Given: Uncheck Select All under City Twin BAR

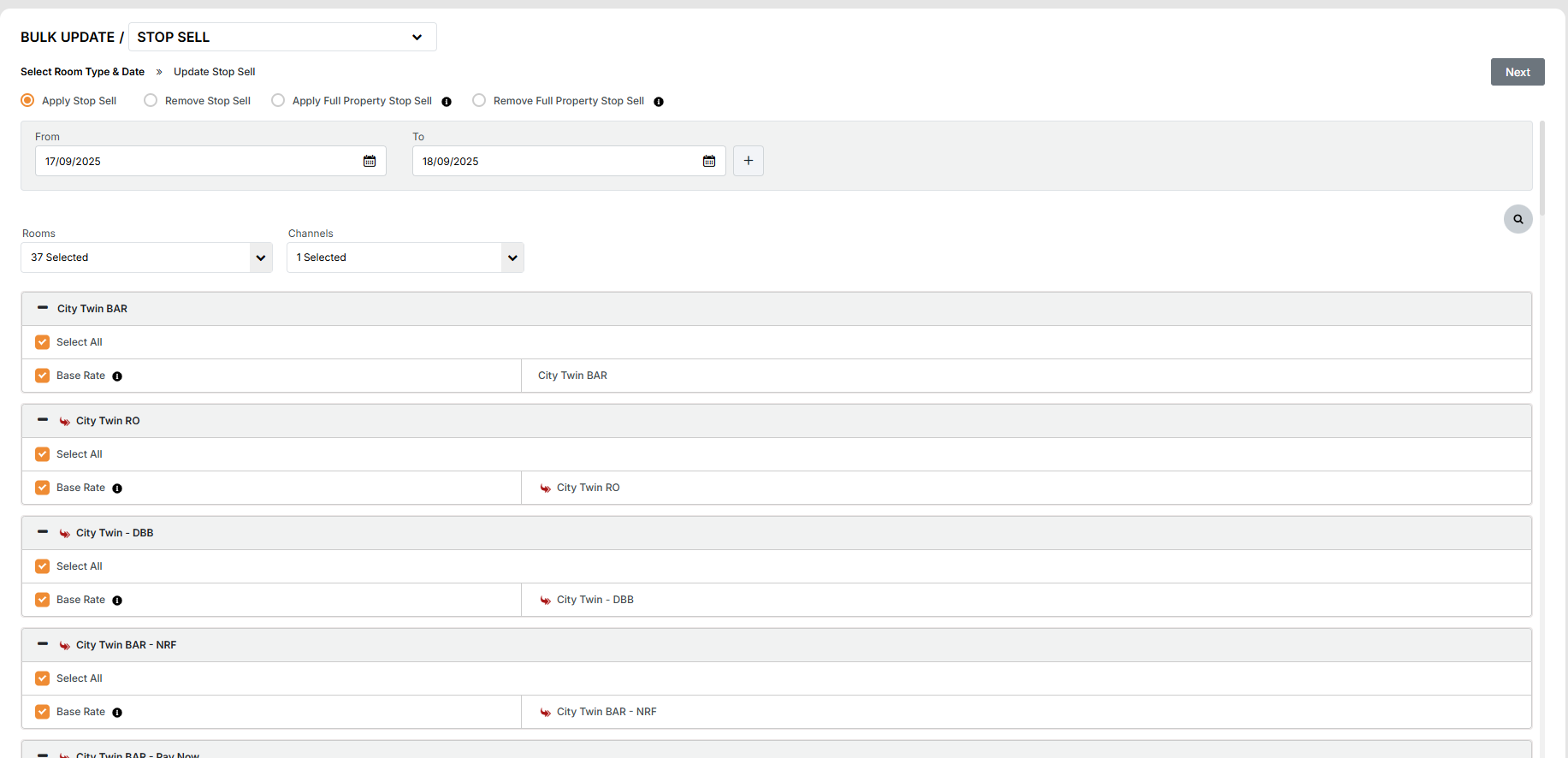Looking at the screenshot, I should 43,342.
